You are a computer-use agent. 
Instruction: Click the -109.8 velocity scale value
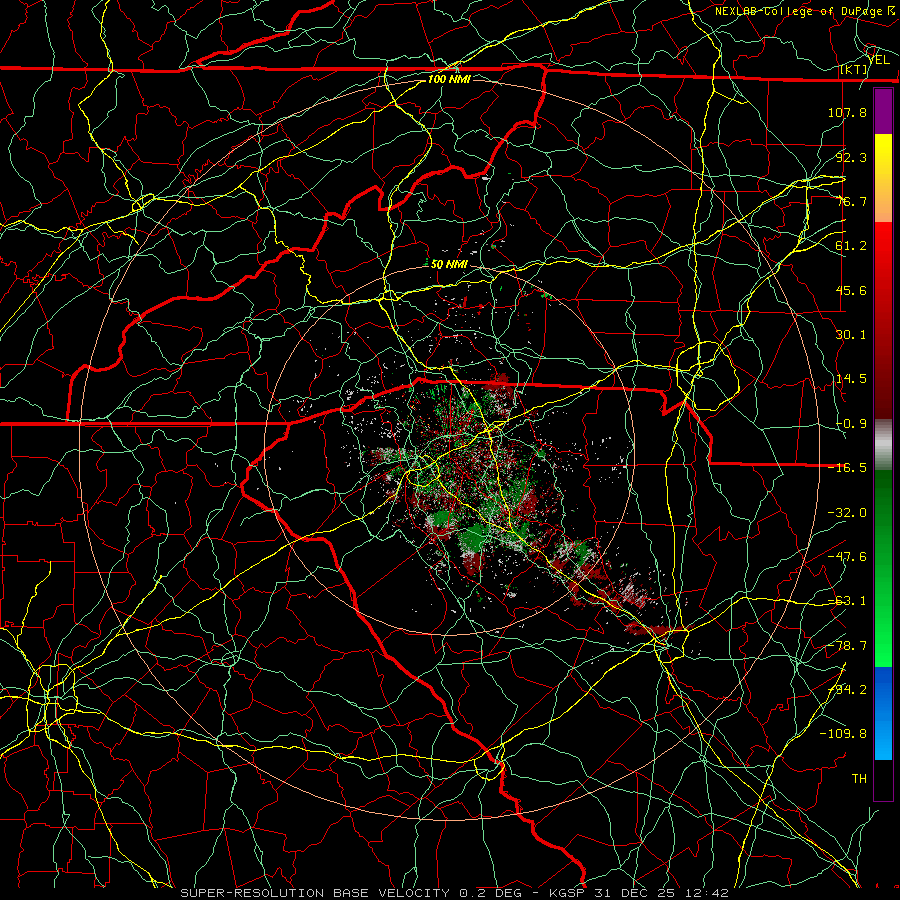click(843, 734)
